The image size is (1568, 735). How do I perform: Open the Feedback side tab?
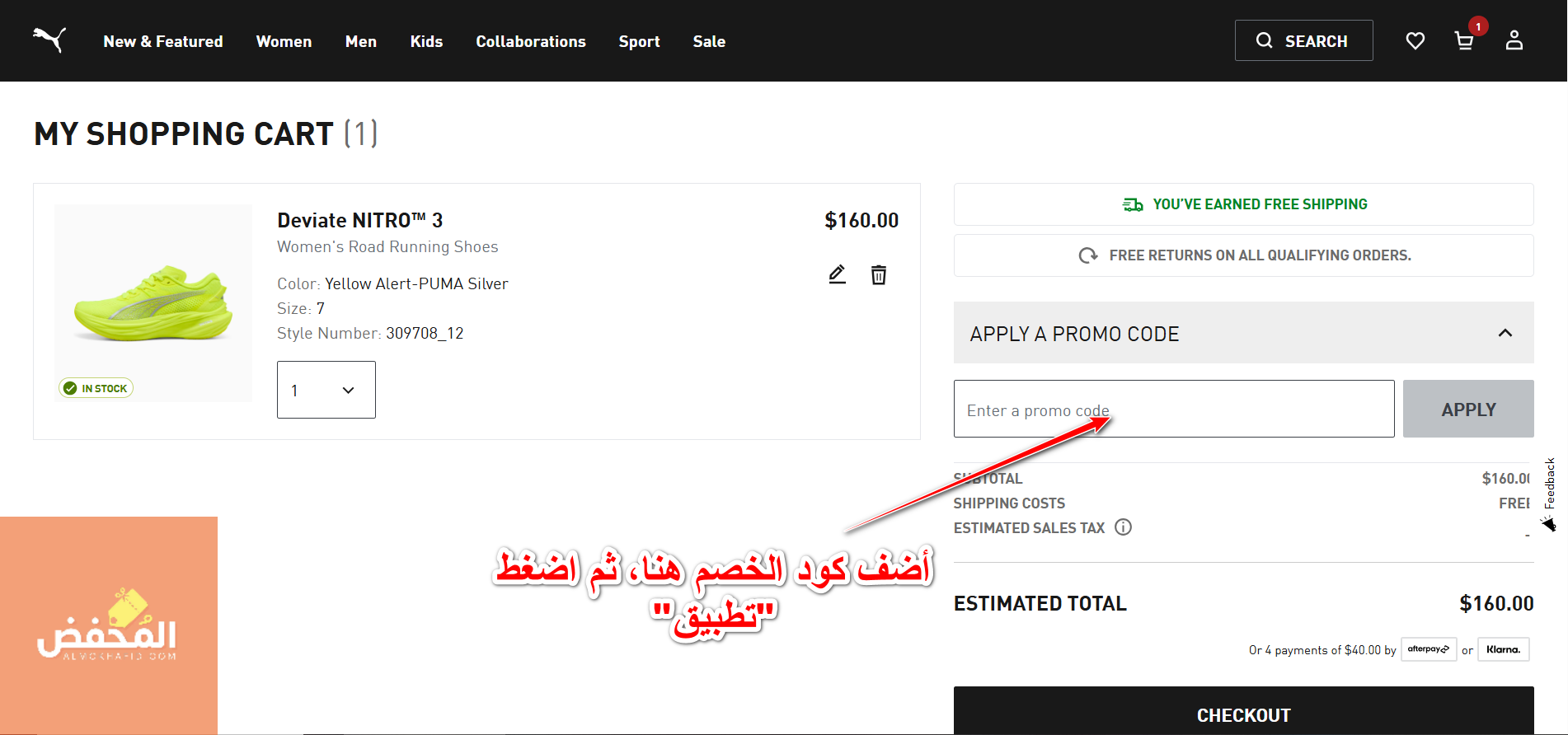pos(1550,493)
